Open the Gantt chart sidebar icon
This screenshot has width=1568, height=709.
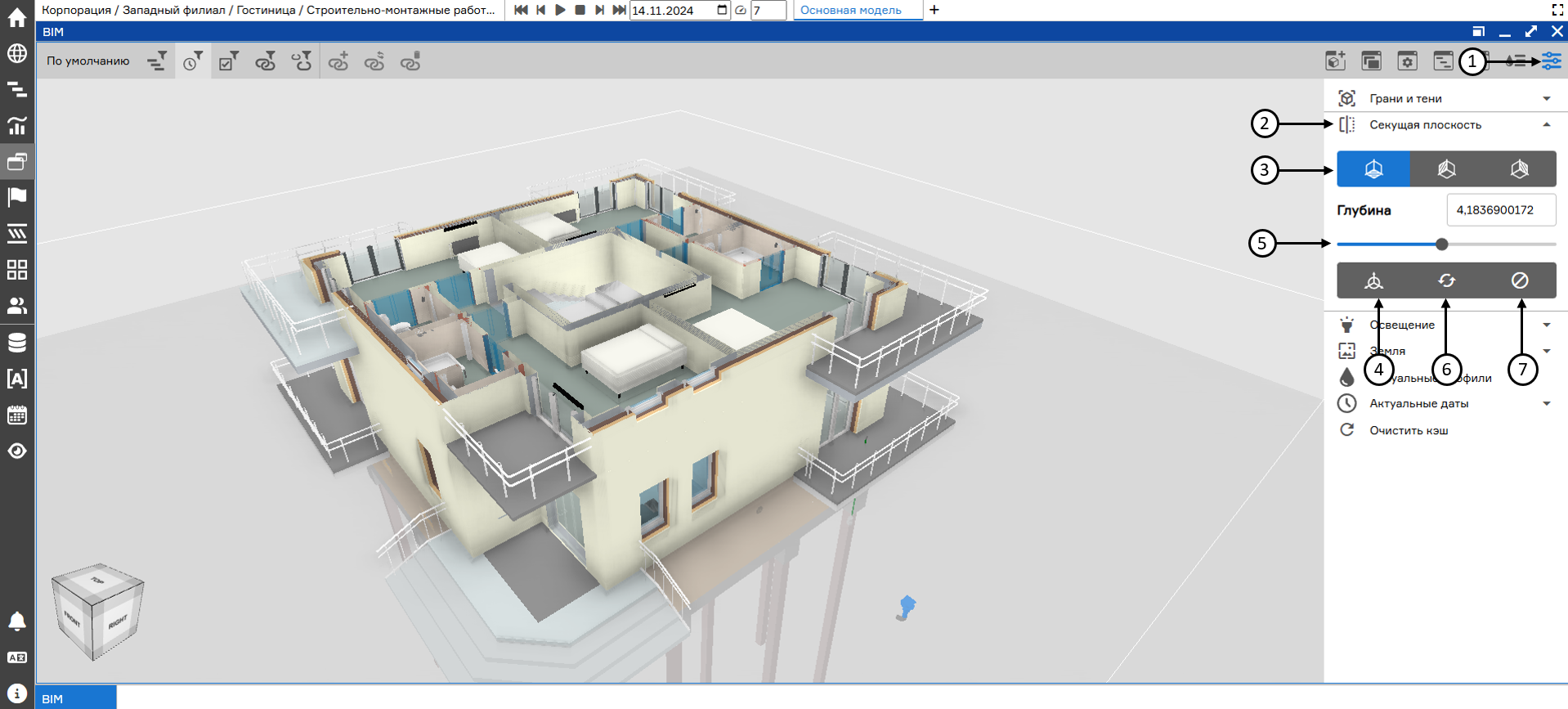click(x=17, y=89)
